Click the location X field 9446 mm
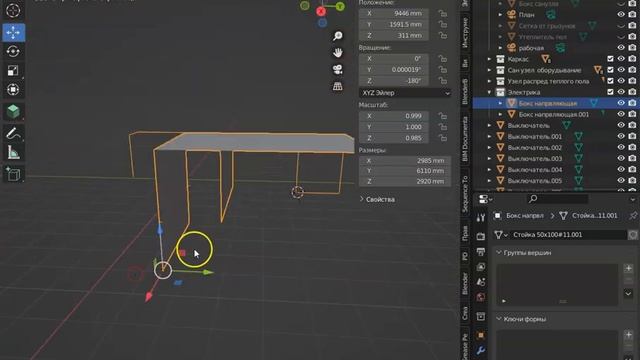The height and width of the screenshot is (360, 640). 394,13
